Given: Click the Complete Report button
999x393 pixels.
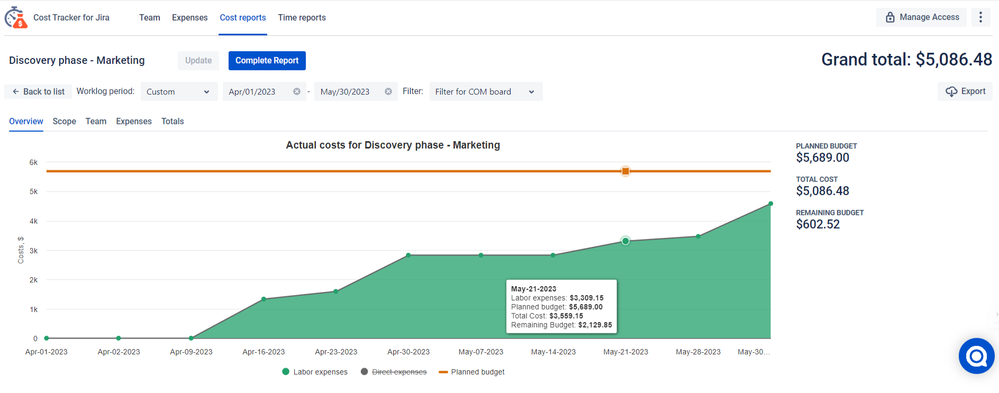Looking at the screenshot, I should pos(267,61).
